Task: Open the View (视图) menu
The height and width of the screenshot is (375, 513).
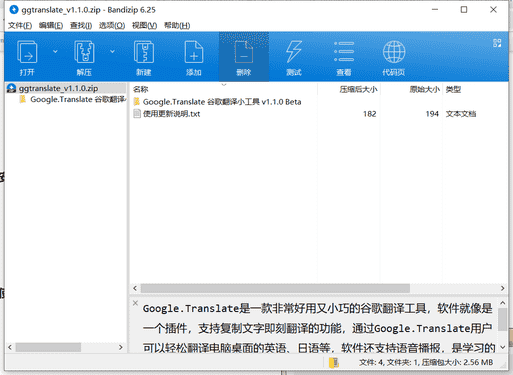Action: point(144,26)
